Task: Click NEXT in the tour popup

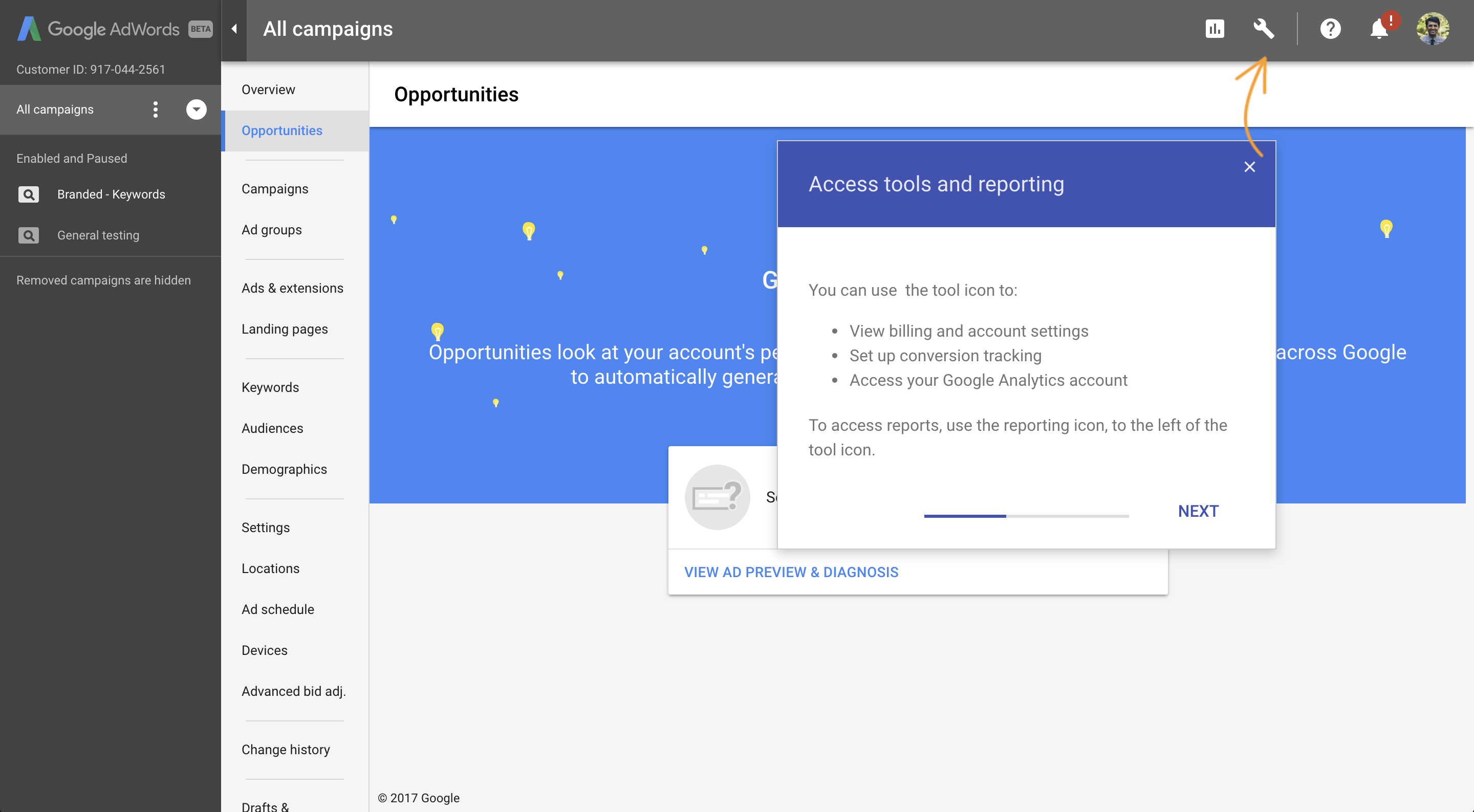Action: click(1198, 511)
